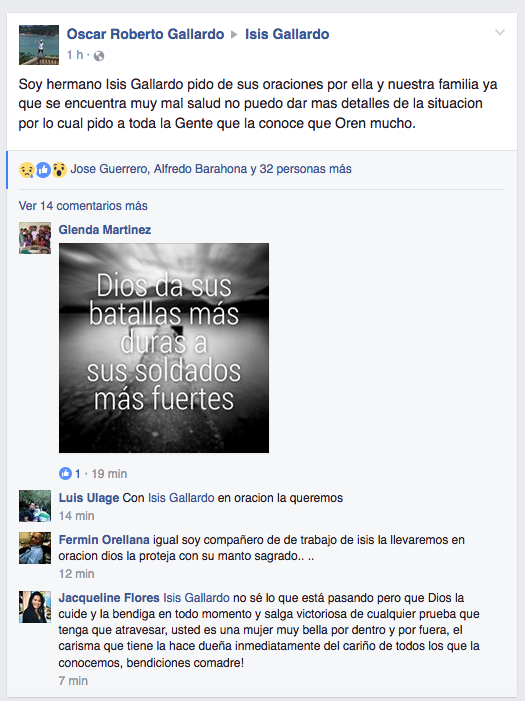Open Glenda Martinez's avatar thumbnail
Screen dimensions: 525x701
click(x=35, y=238)
